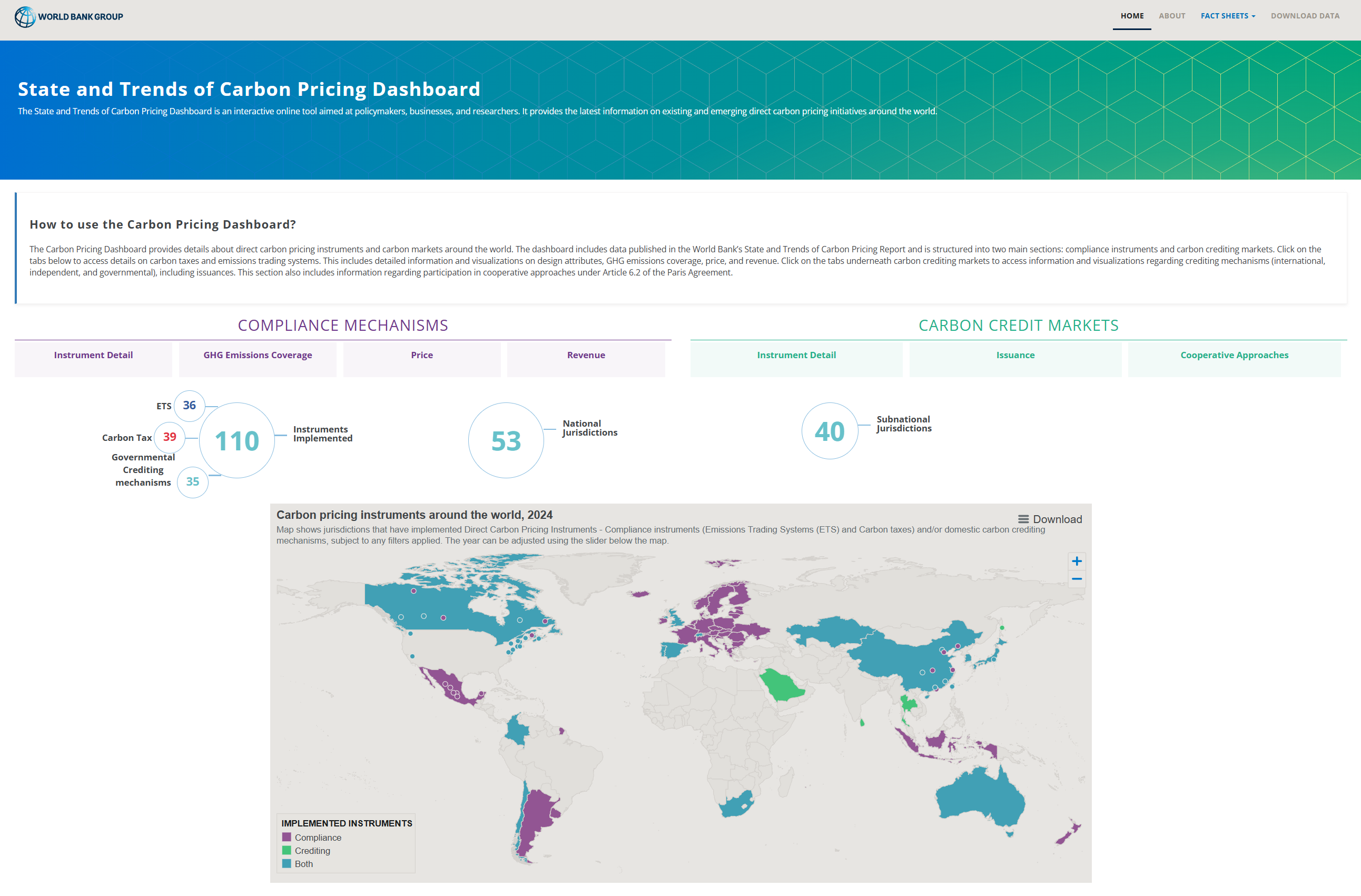
Task: Click the How to use the Dashboard heading
Action: coord(162,224)
